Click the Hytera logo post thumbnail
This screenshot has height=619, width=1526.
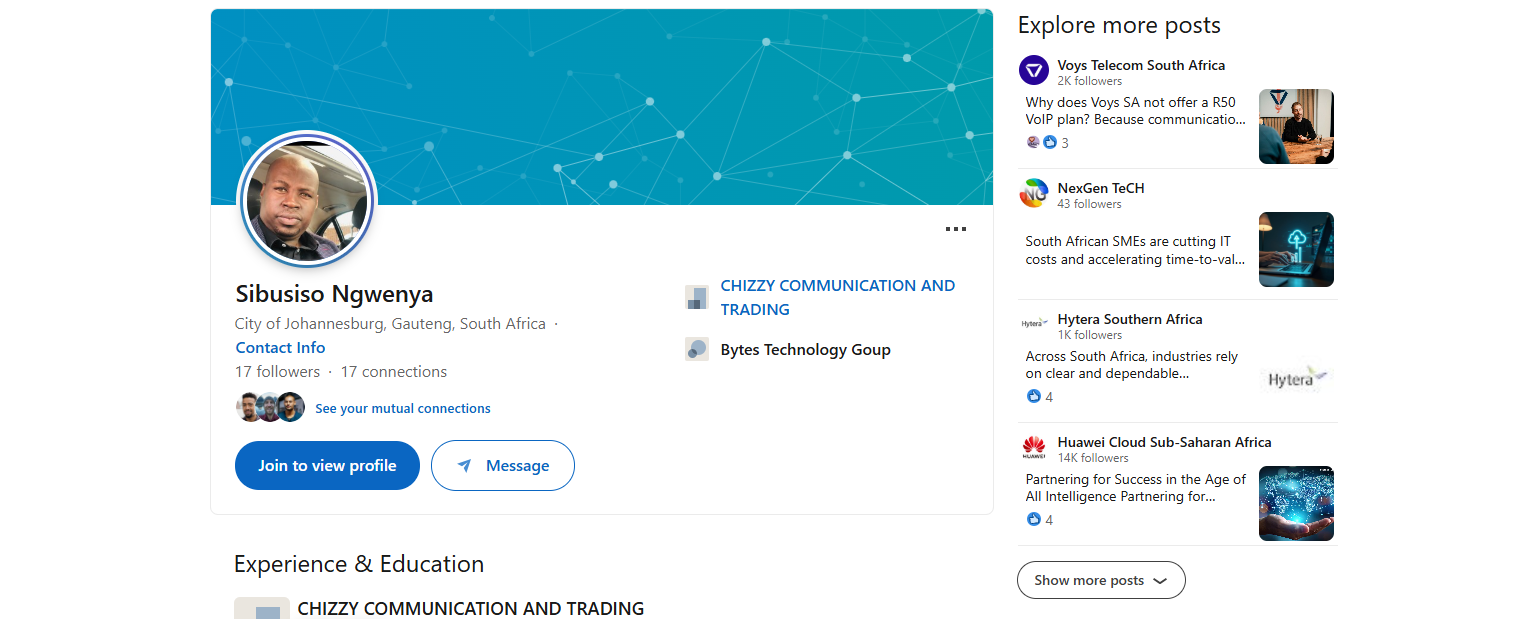point(1296,380)
